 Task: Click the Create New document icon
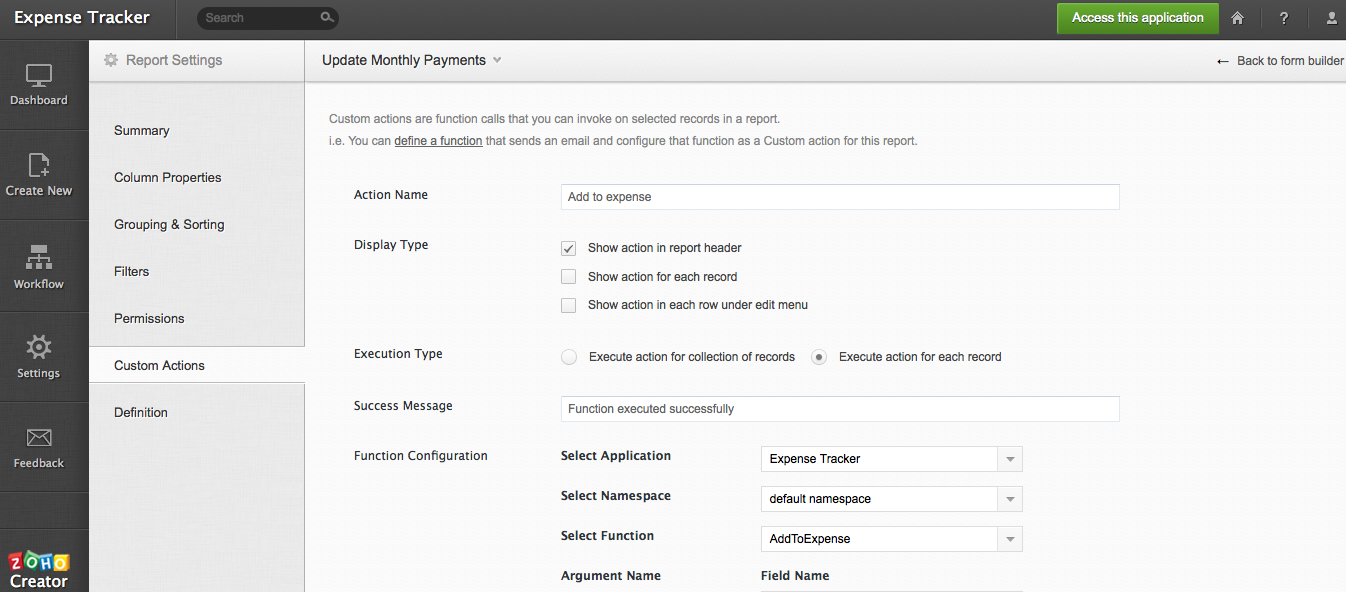pos(39,166)
